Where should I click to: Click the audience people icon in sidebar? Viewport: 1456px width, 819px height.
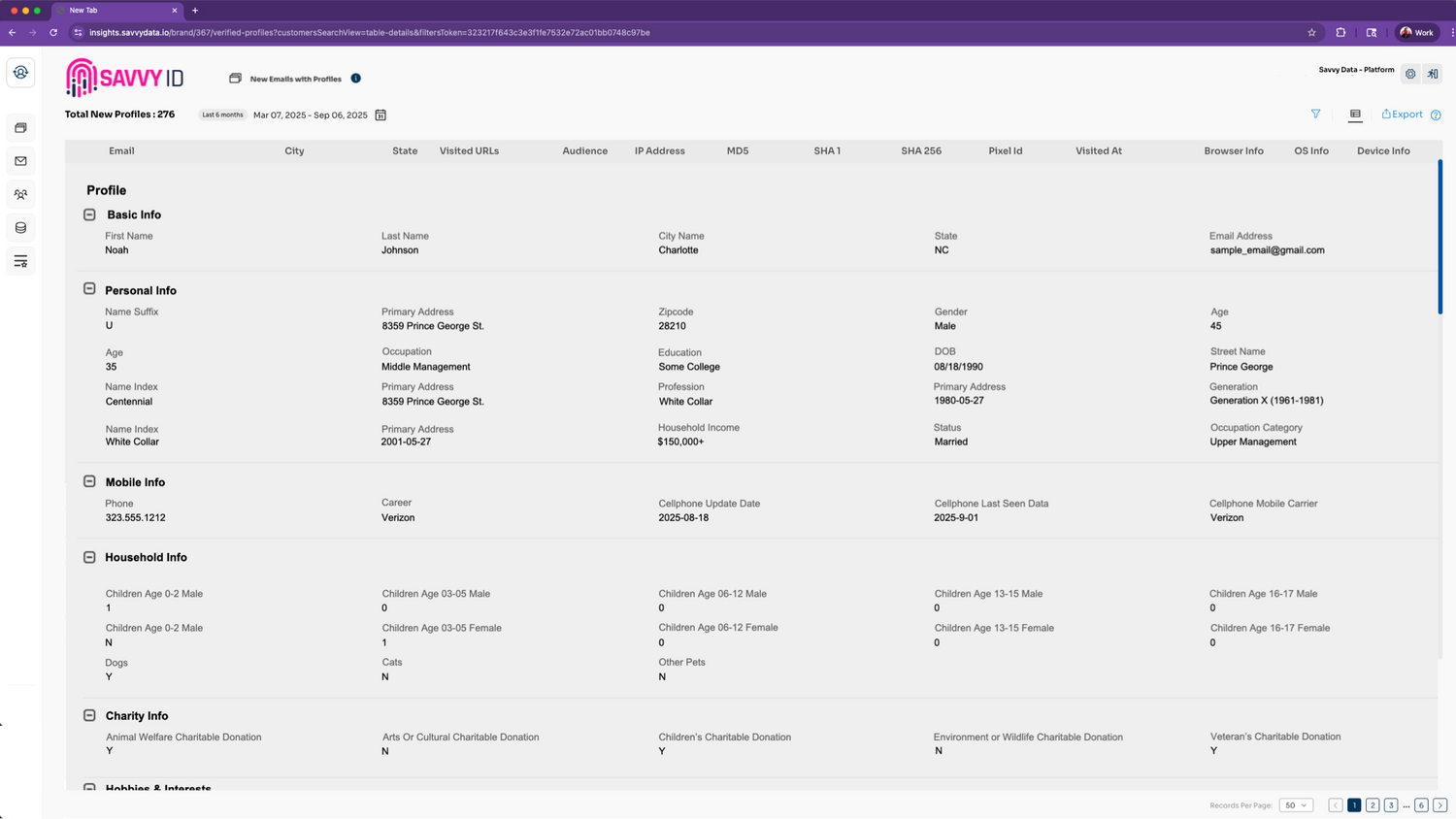[20, 194]
